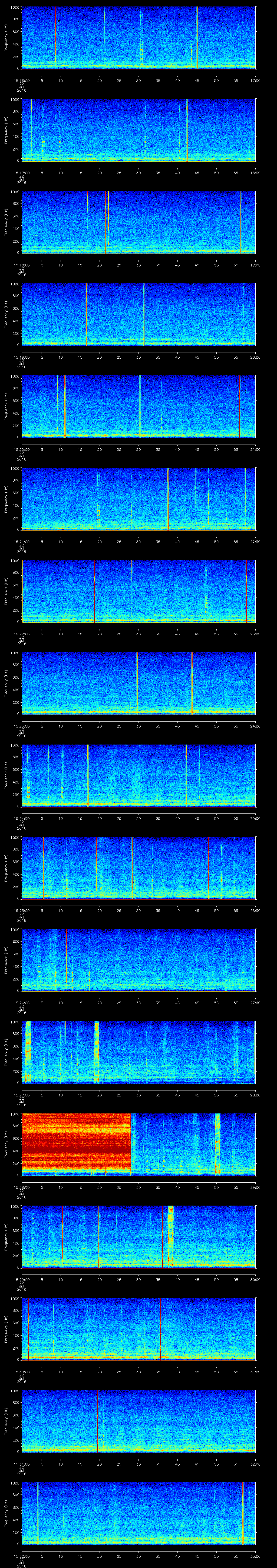Screen dimensions: 277x1568
Task: Click the 15:27:00 time axis label
Action: (x=22, y=1095)
